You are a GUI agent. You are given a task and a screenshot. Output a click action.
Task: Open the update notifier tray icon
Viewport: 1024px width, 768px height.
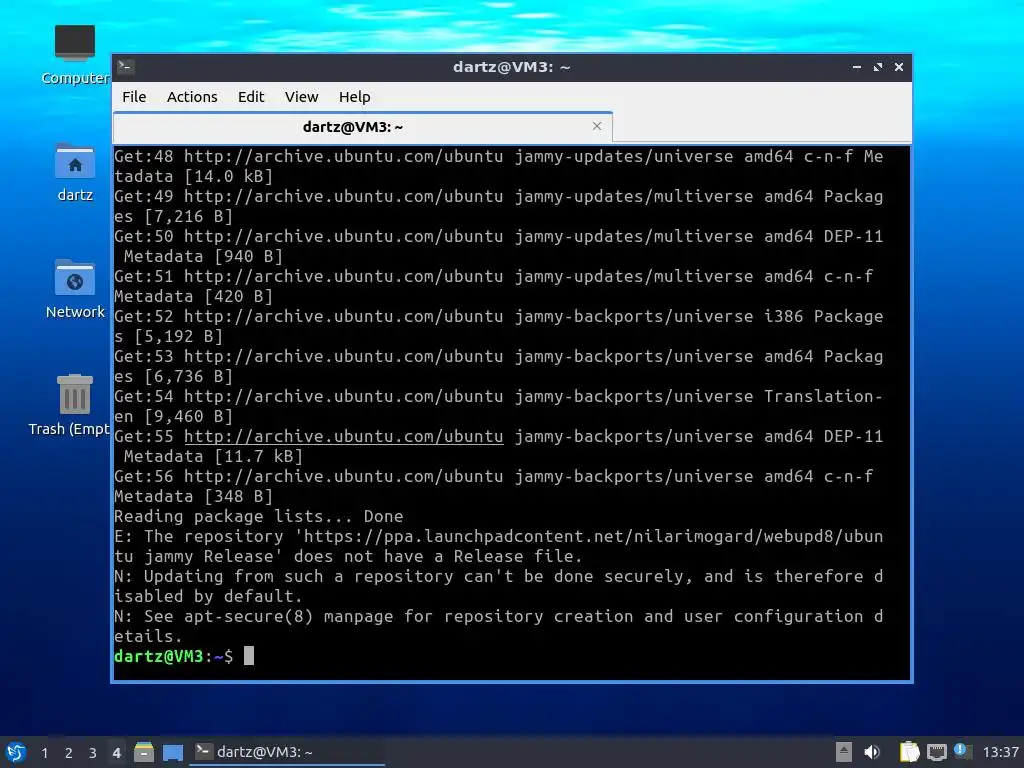click(x=962, y=751)
